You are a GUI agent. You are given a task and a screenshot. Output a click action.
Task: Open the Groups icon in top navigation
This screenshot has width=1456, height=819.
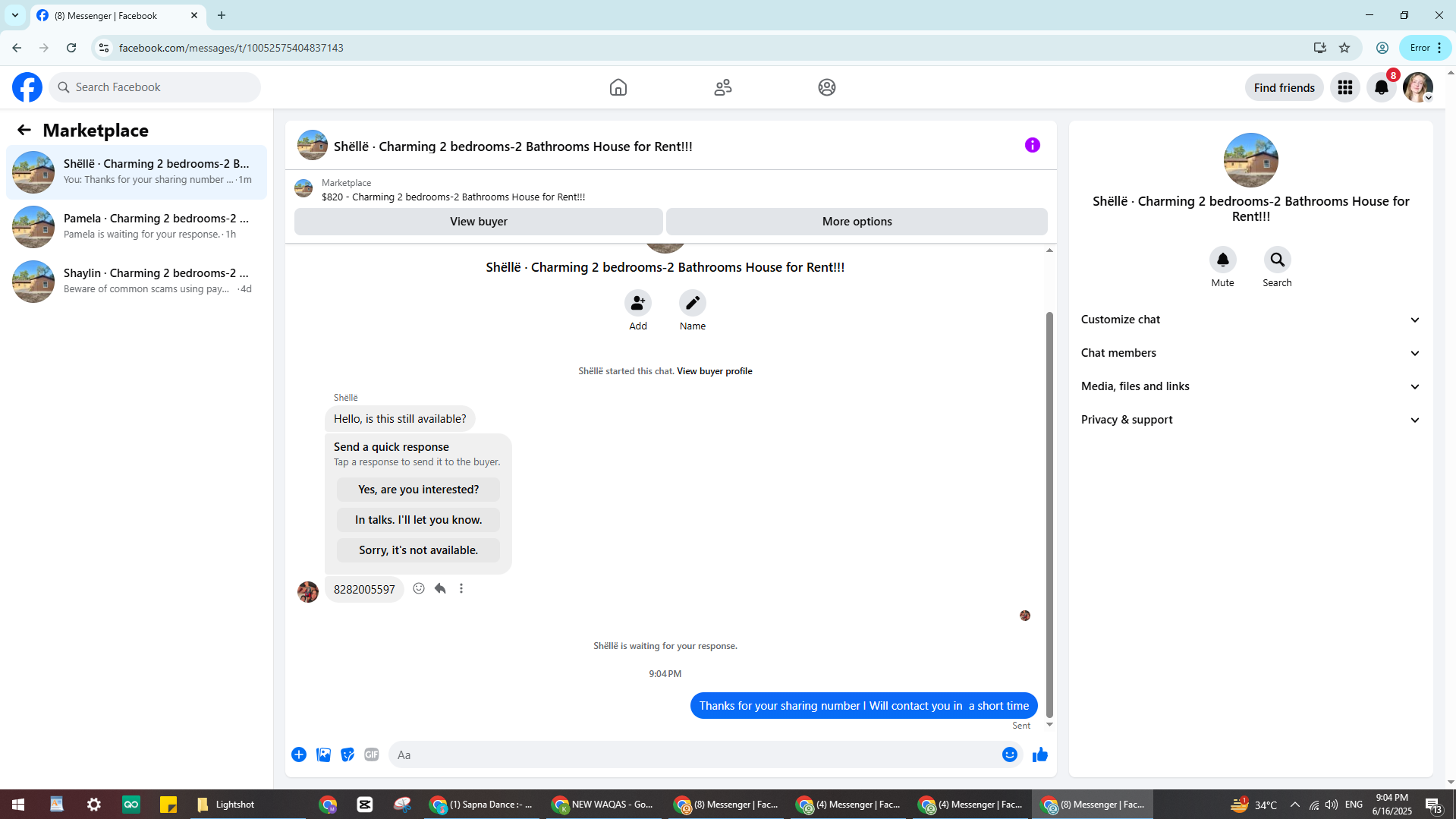[827, 87]
